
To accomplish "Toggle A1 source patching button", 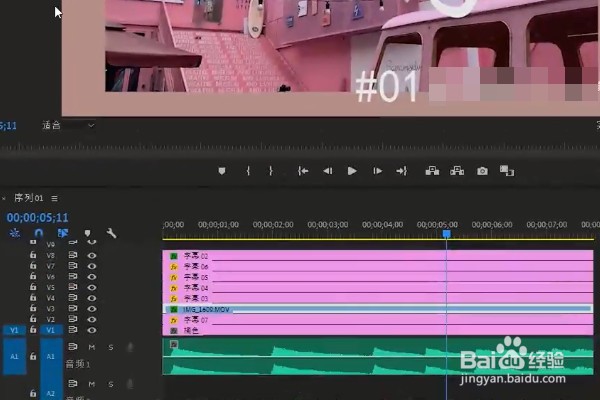I will click(x=14, y=356).
